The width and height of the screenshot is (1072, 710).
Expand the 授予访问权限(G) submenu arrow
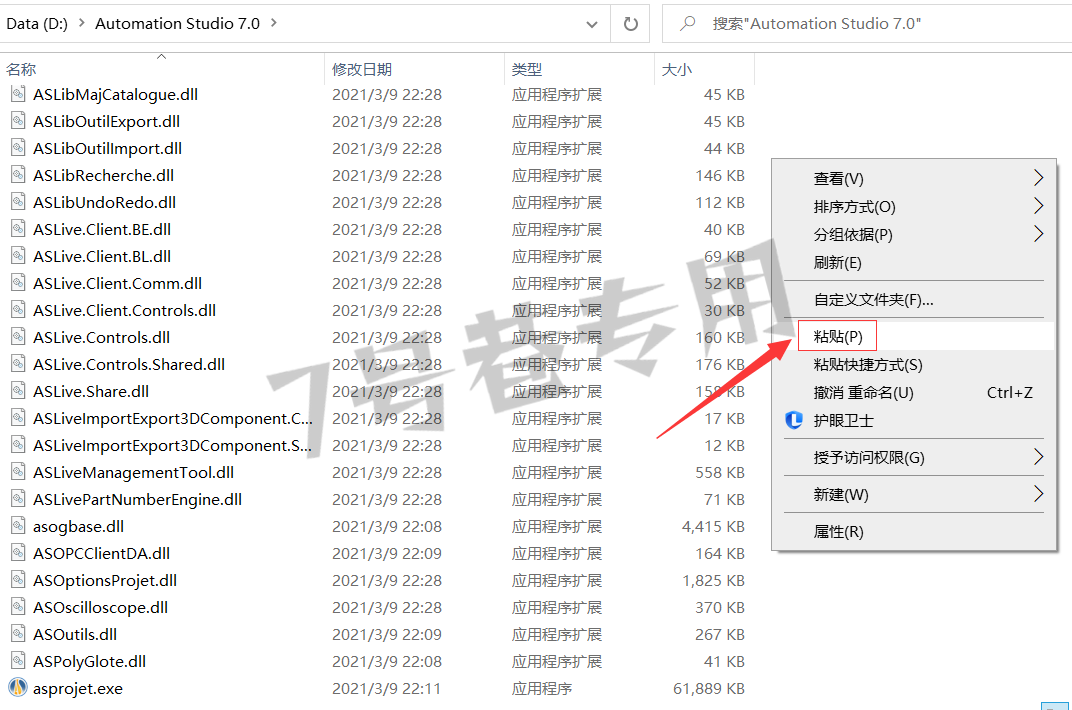coord(1038,456)
